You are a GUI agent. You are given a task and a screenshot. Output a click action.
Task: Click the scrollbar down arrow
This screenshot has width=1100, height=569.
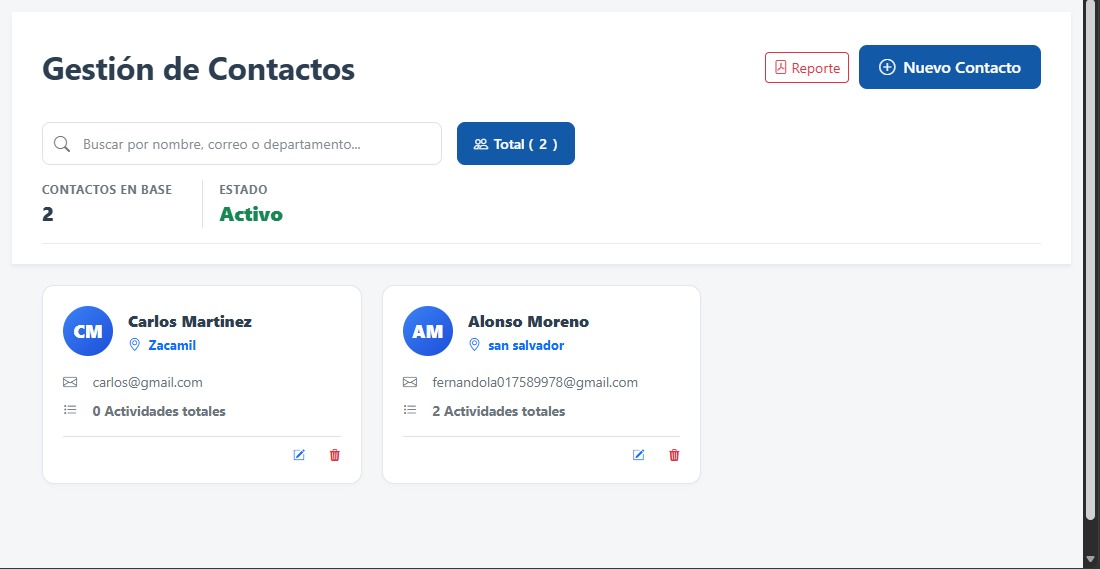1092,559
